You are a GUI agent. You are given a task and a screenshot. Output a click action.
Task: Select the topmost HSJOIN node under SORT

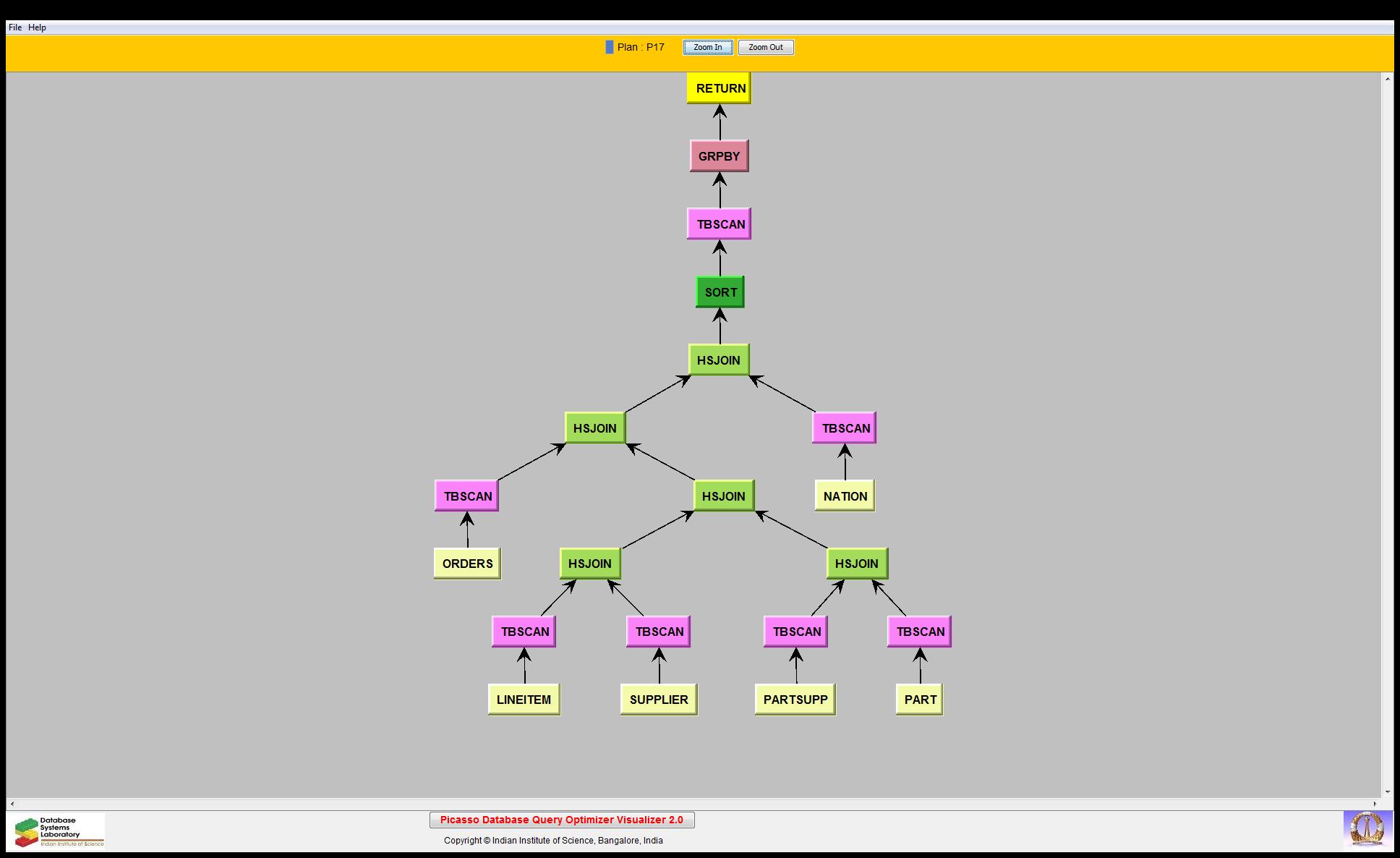click(719, 360)
